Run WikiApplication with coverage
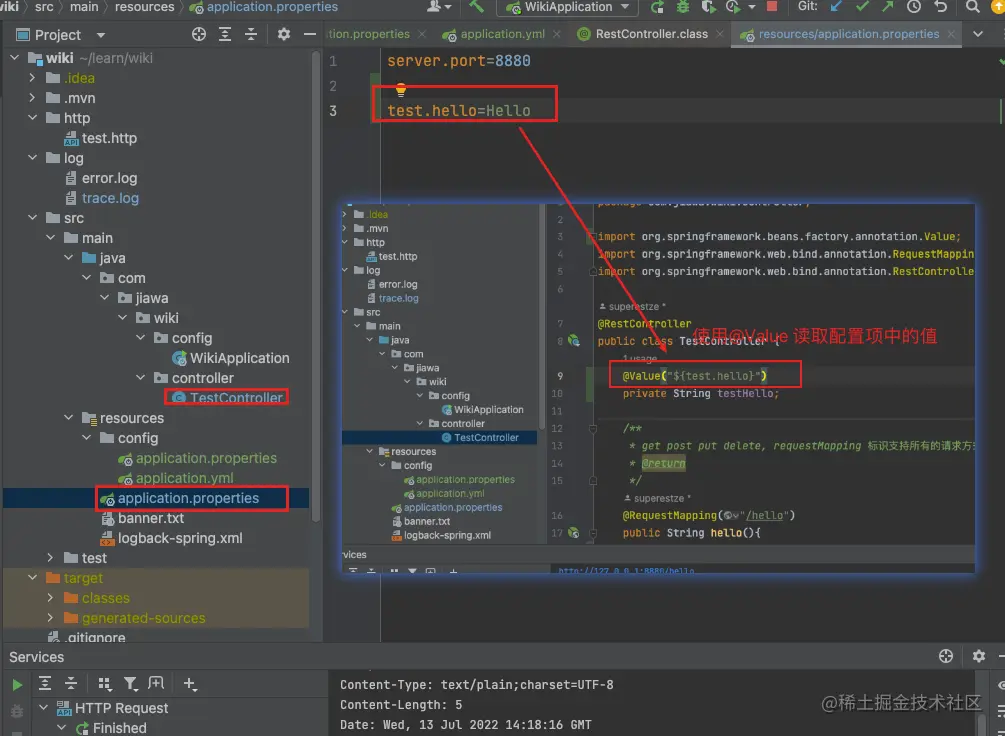The height and width of the screenshot is (736, 1005). (x=708, y=7)
